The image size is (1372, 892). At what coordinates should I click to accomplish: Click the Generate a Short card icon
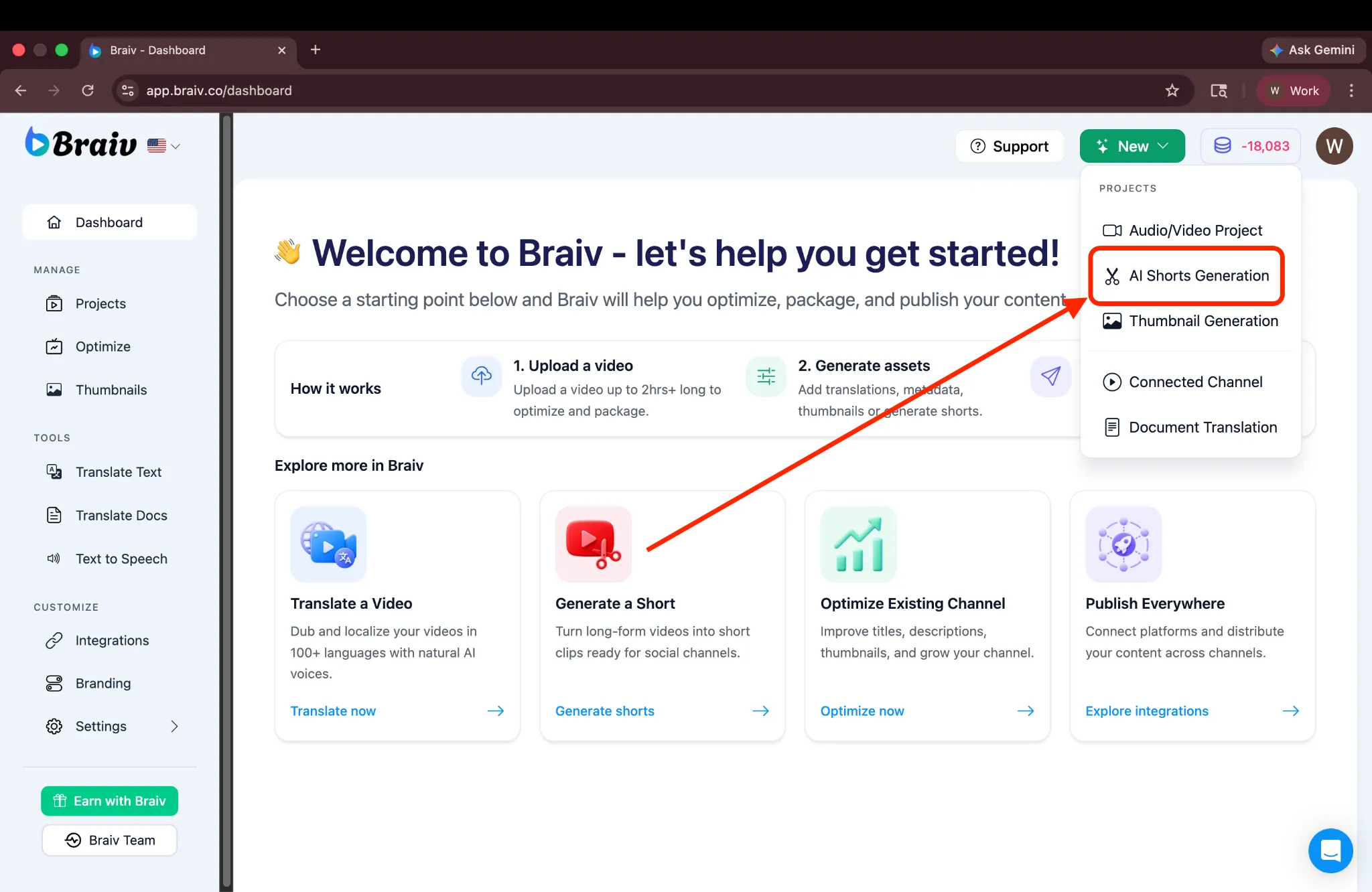click(x=594, y=544)
